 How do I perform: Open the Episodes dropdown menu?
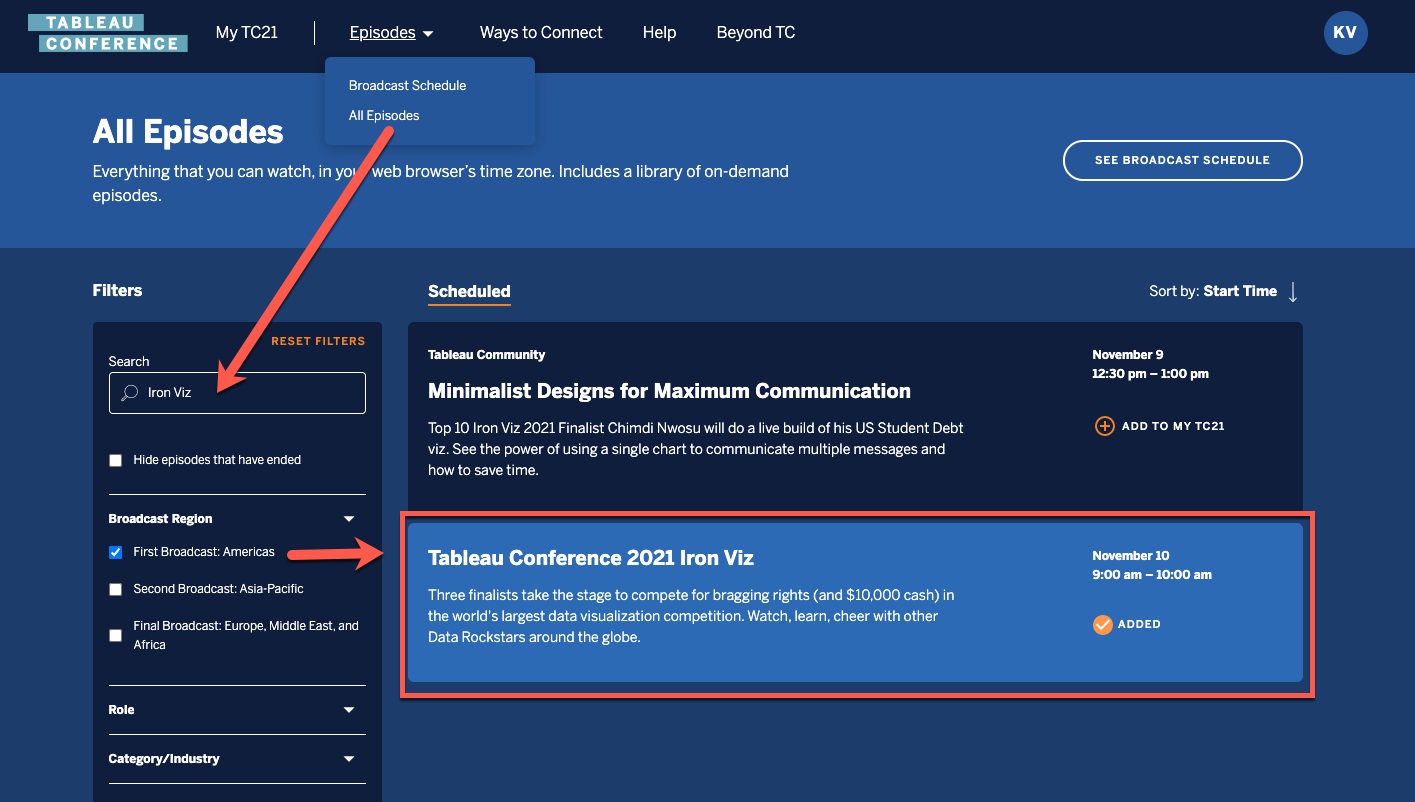click(391, 33)
